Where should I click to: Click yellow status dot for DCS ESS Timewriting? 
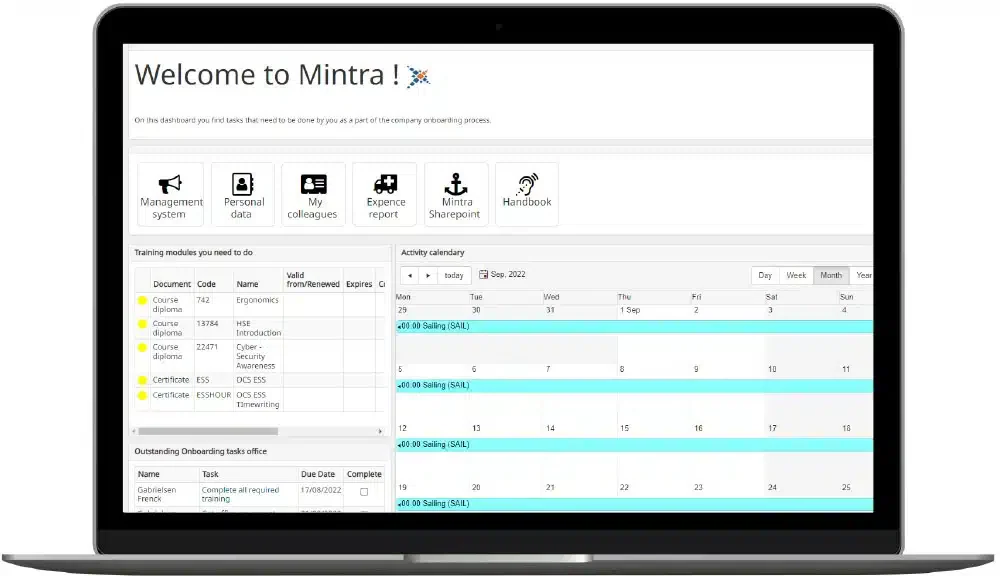[x=142, y=395]
